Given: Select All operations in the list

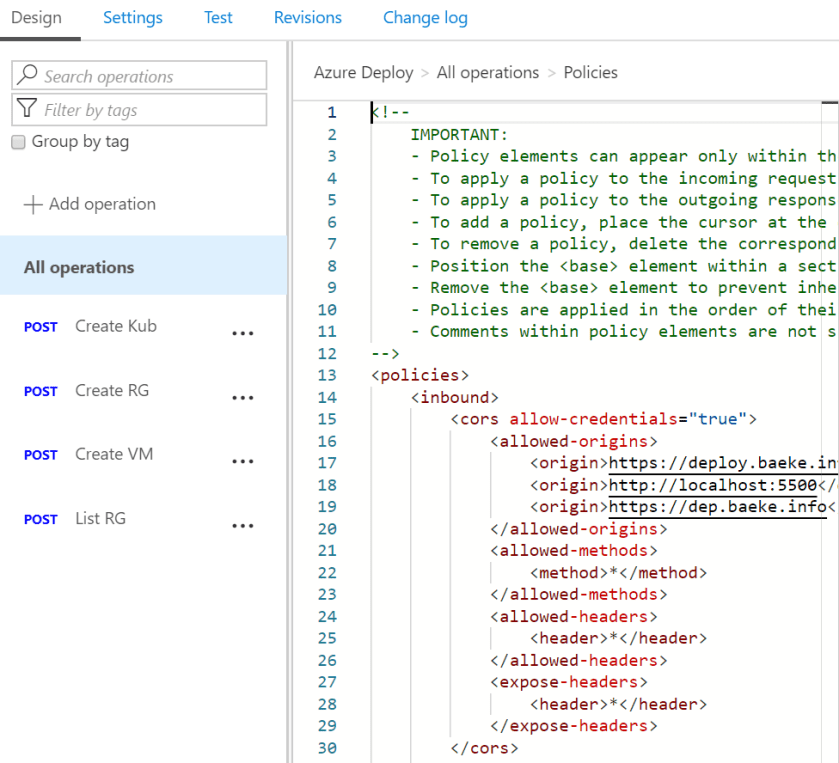Looking at the screenshot, I should 79,267.
